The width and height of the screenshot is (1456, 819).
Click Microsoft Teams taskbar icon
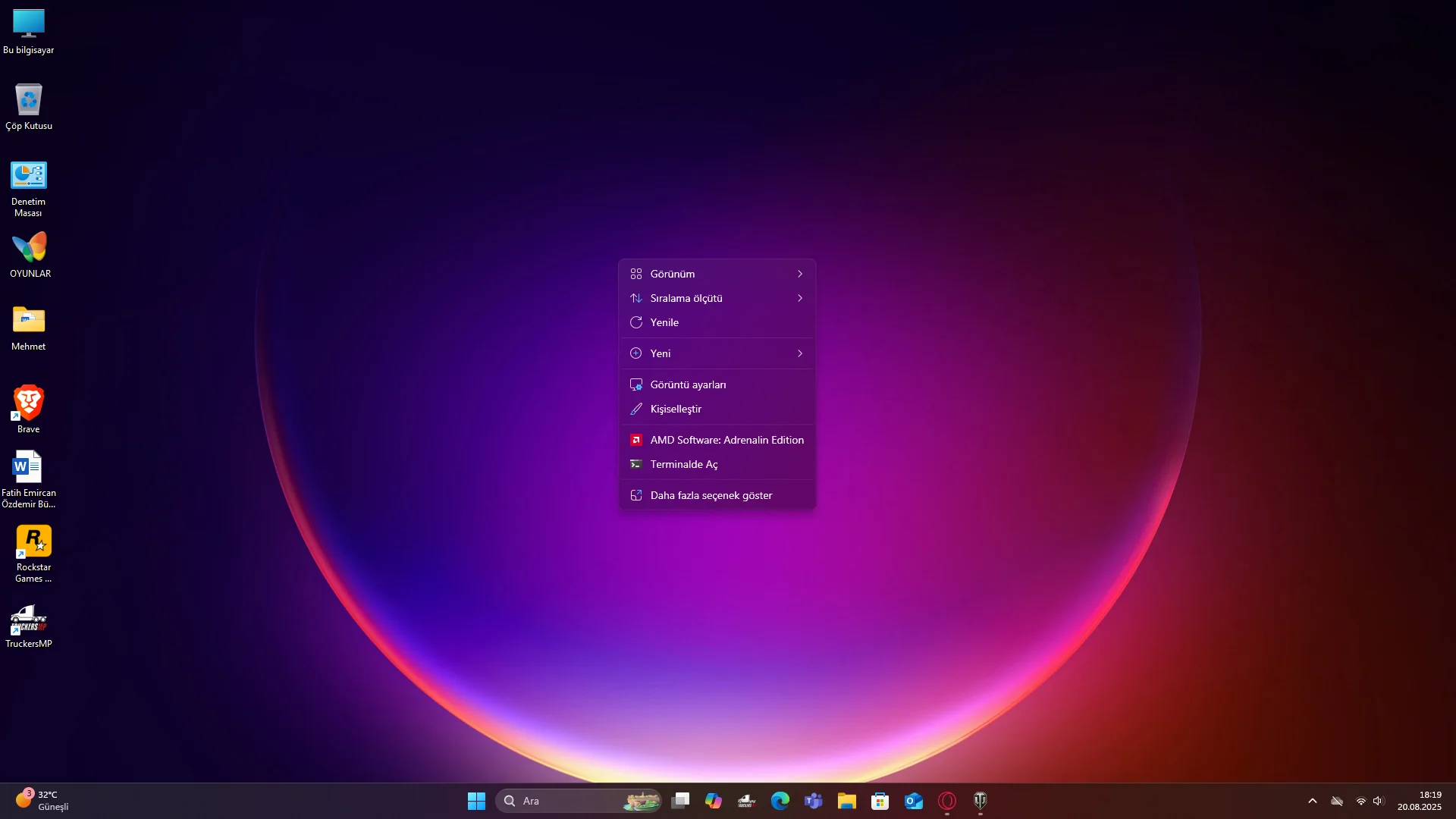point(813,801)
